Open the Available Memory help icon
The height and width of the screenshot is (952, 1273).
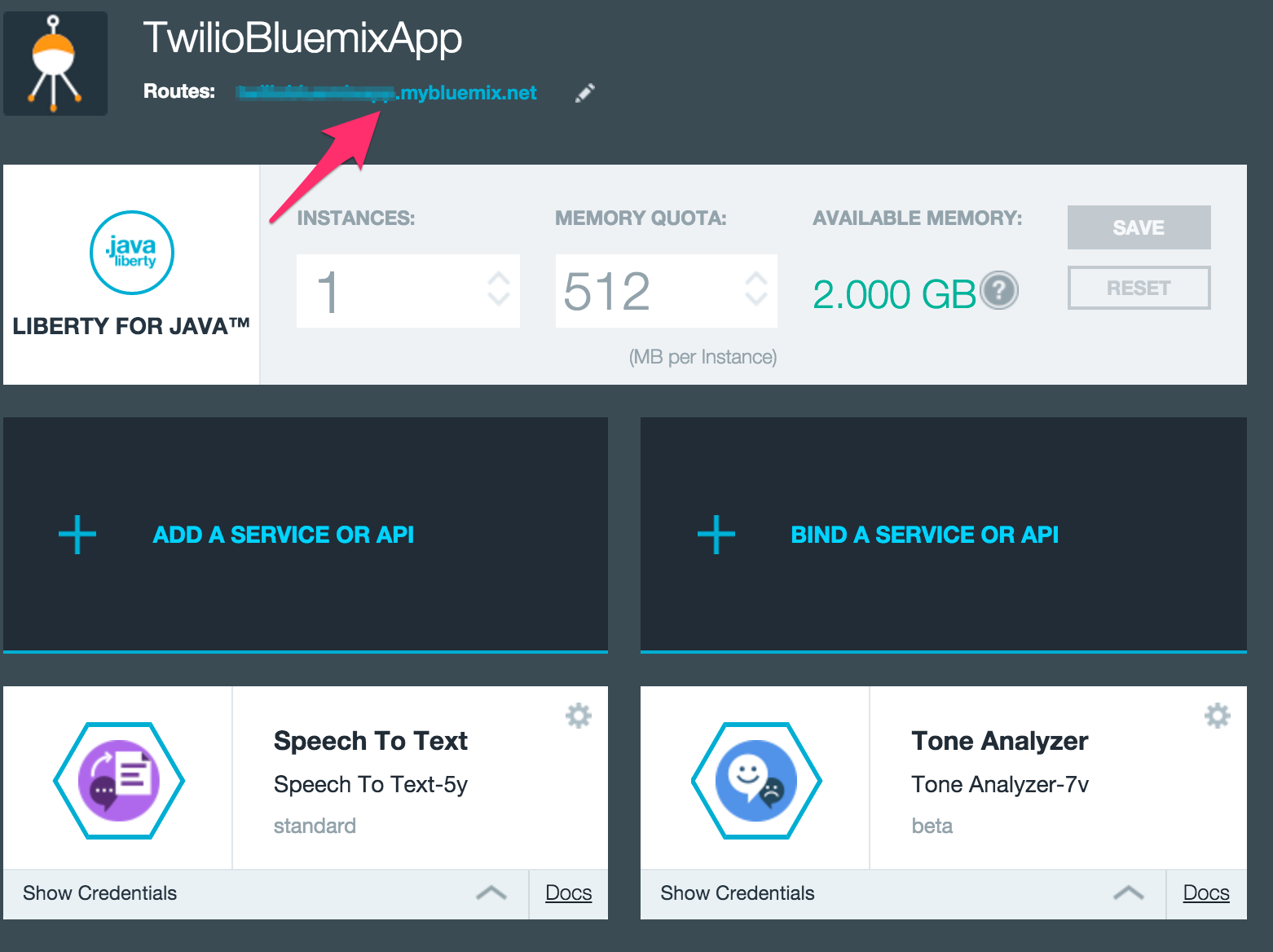click(999, 290)
